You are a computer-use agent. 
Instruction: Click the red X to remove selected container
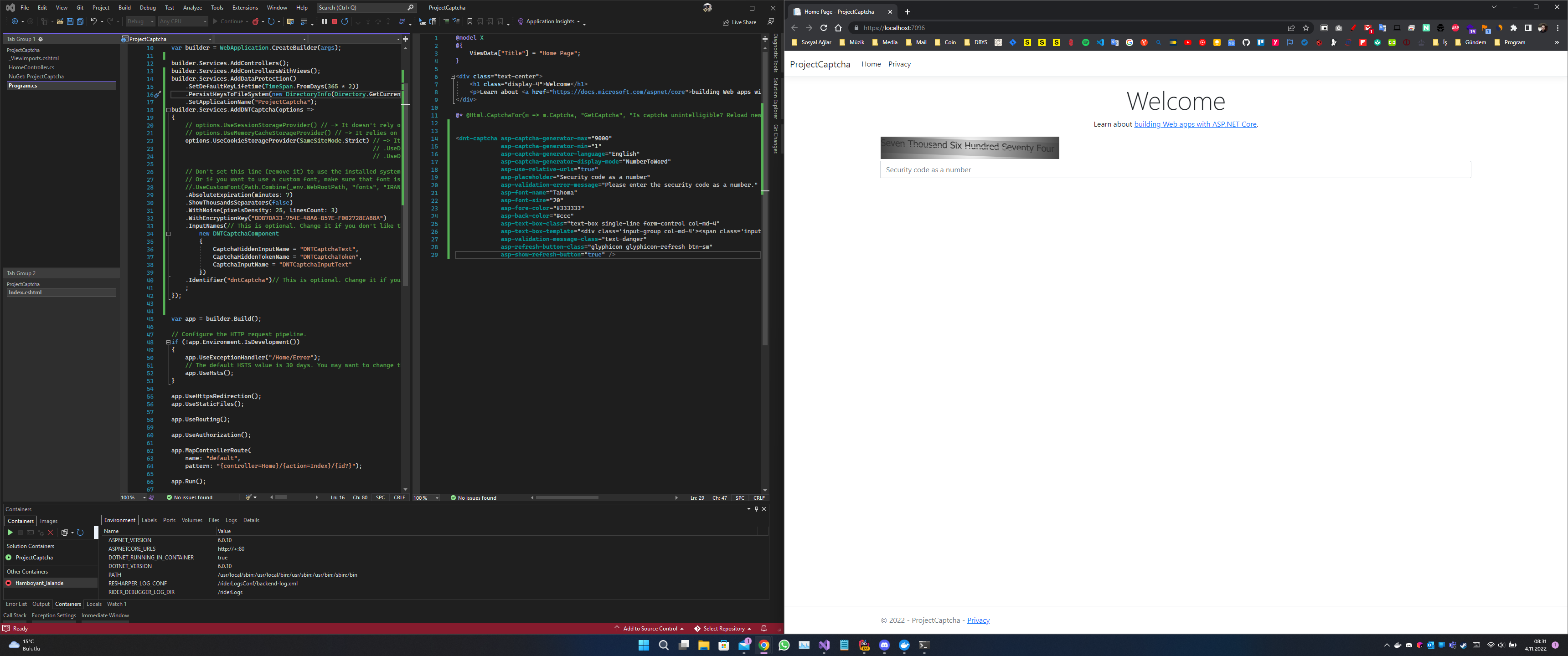pyautogui.click(x=51, y=533)
